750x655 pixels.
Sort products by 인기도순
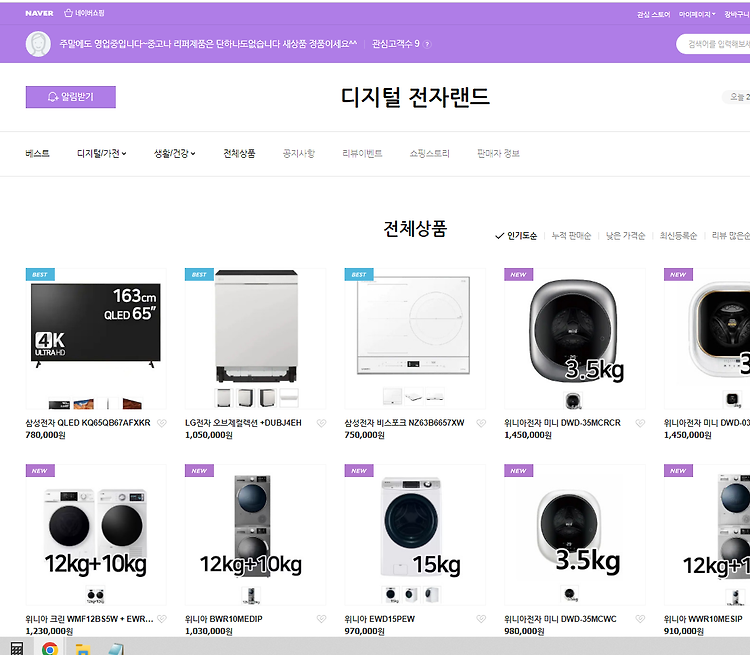pos(516,236)
